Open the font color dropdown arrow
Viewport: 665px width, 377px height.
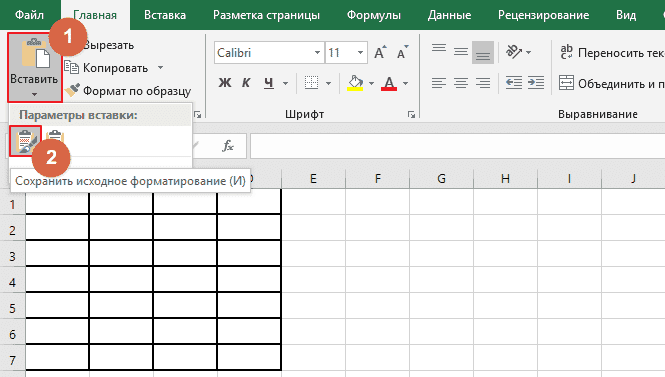click(x=405, y=83)
